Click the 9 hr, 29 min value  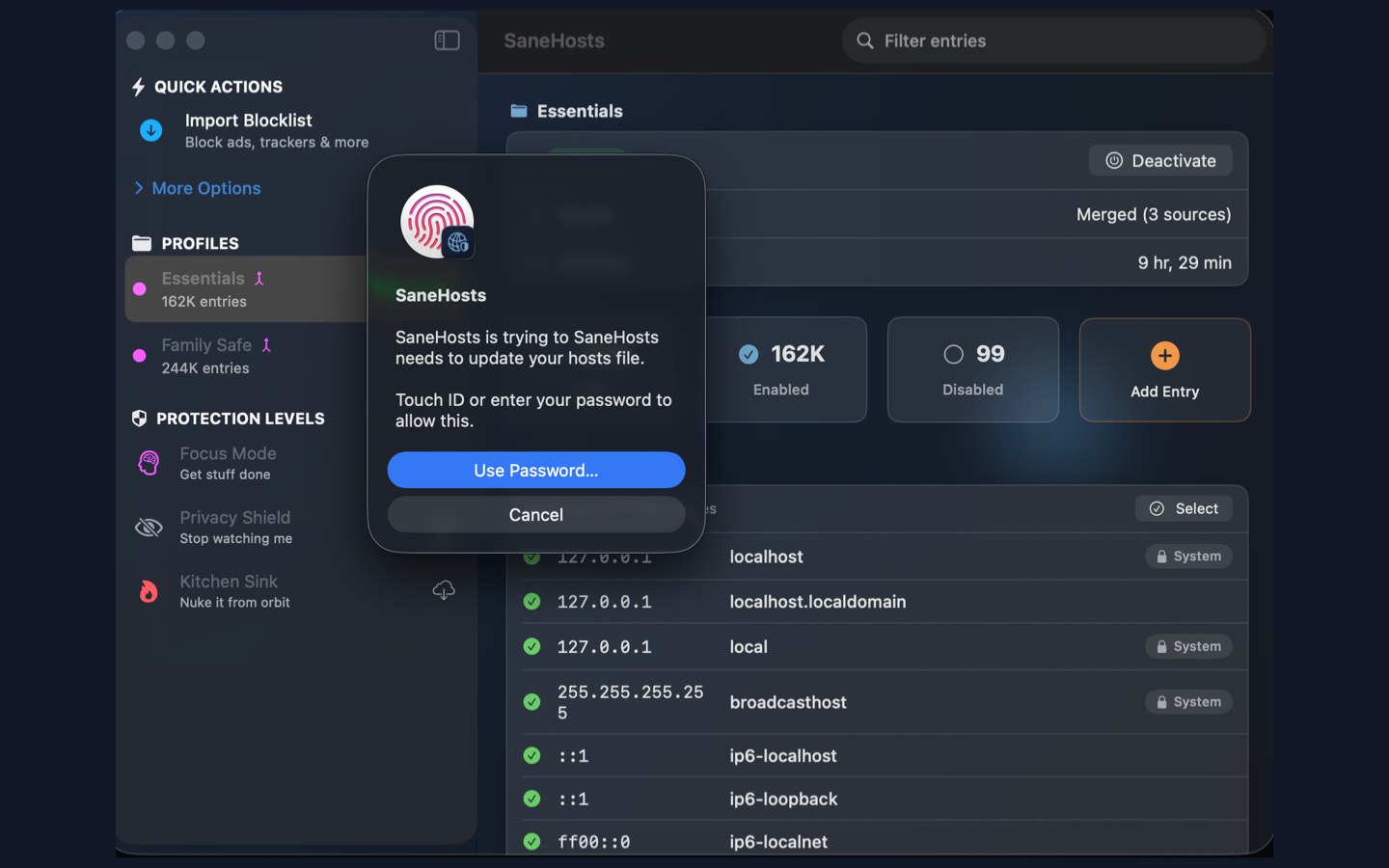pyautogui.click(x=1185, y=262)
